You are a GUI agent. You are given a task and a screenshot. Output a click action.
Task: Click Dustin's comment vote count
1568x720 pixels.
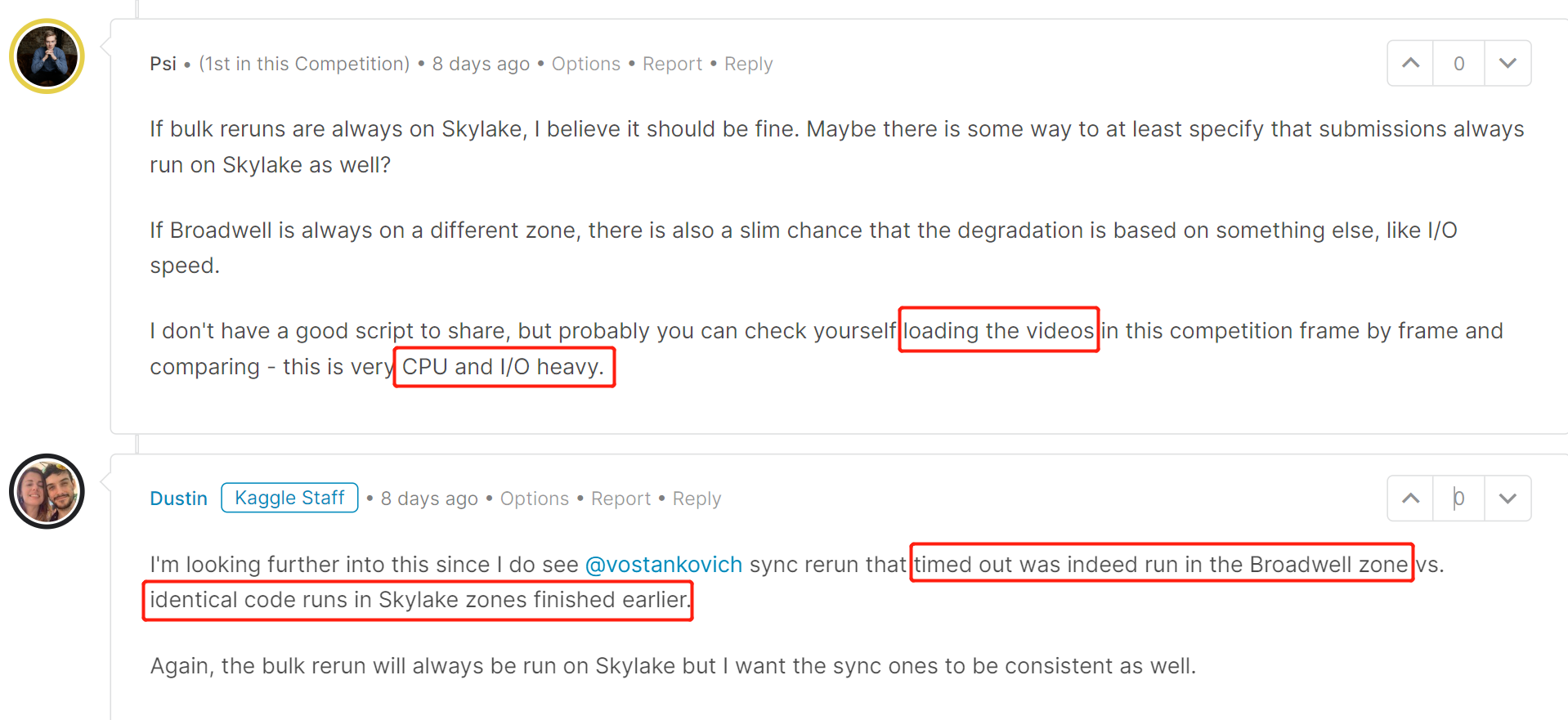(x=1458, y=498)
